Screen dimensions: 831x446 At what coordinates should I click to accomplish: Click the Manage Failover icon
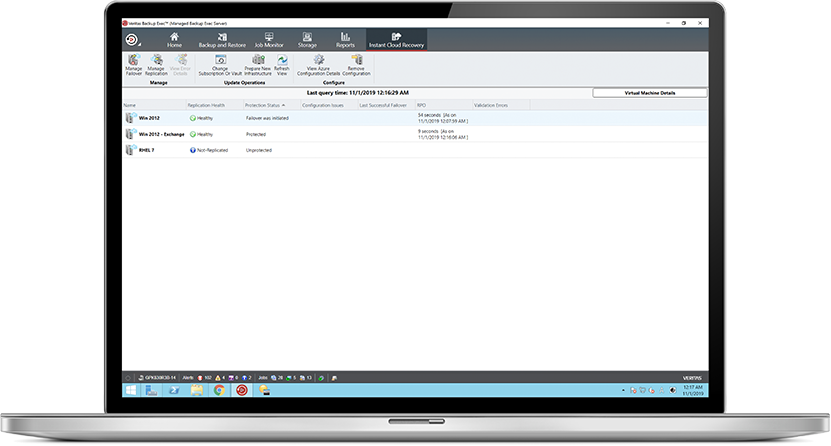click(x=132, y=63)
